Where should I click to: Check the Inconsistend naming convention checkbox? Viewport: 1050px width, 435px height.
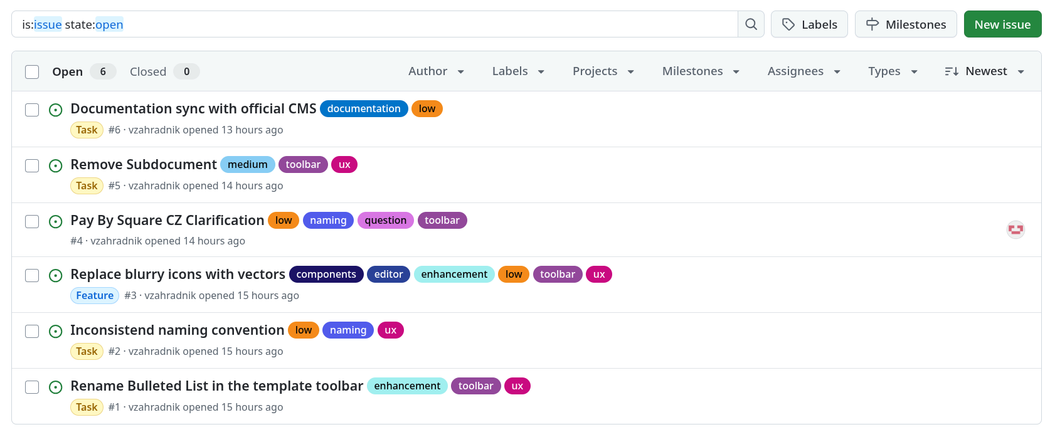(x=32, y=331)
